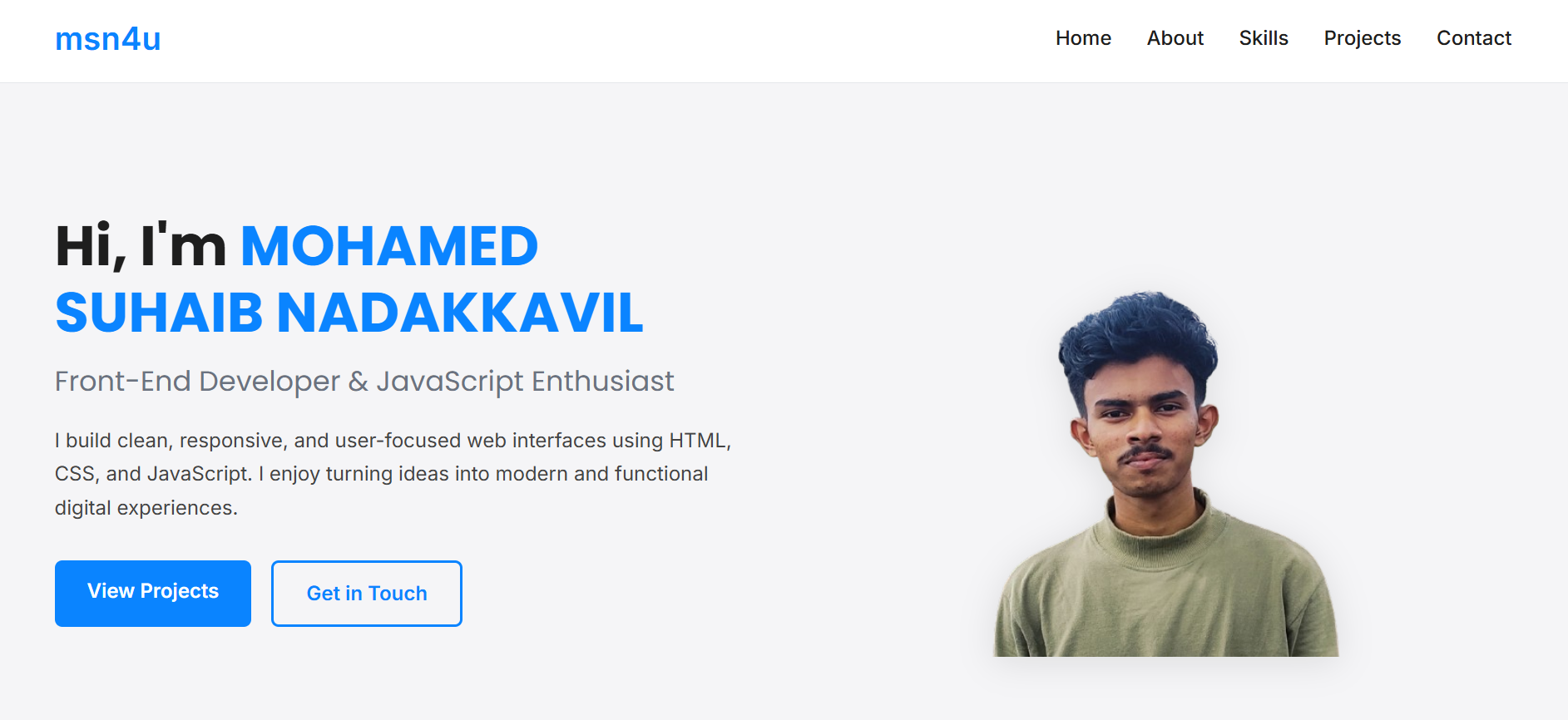This screenshot has height=720, width=1568.
Task: Click the "CSS, and JavaScript" paragraph line
Action: pos(382,474)
